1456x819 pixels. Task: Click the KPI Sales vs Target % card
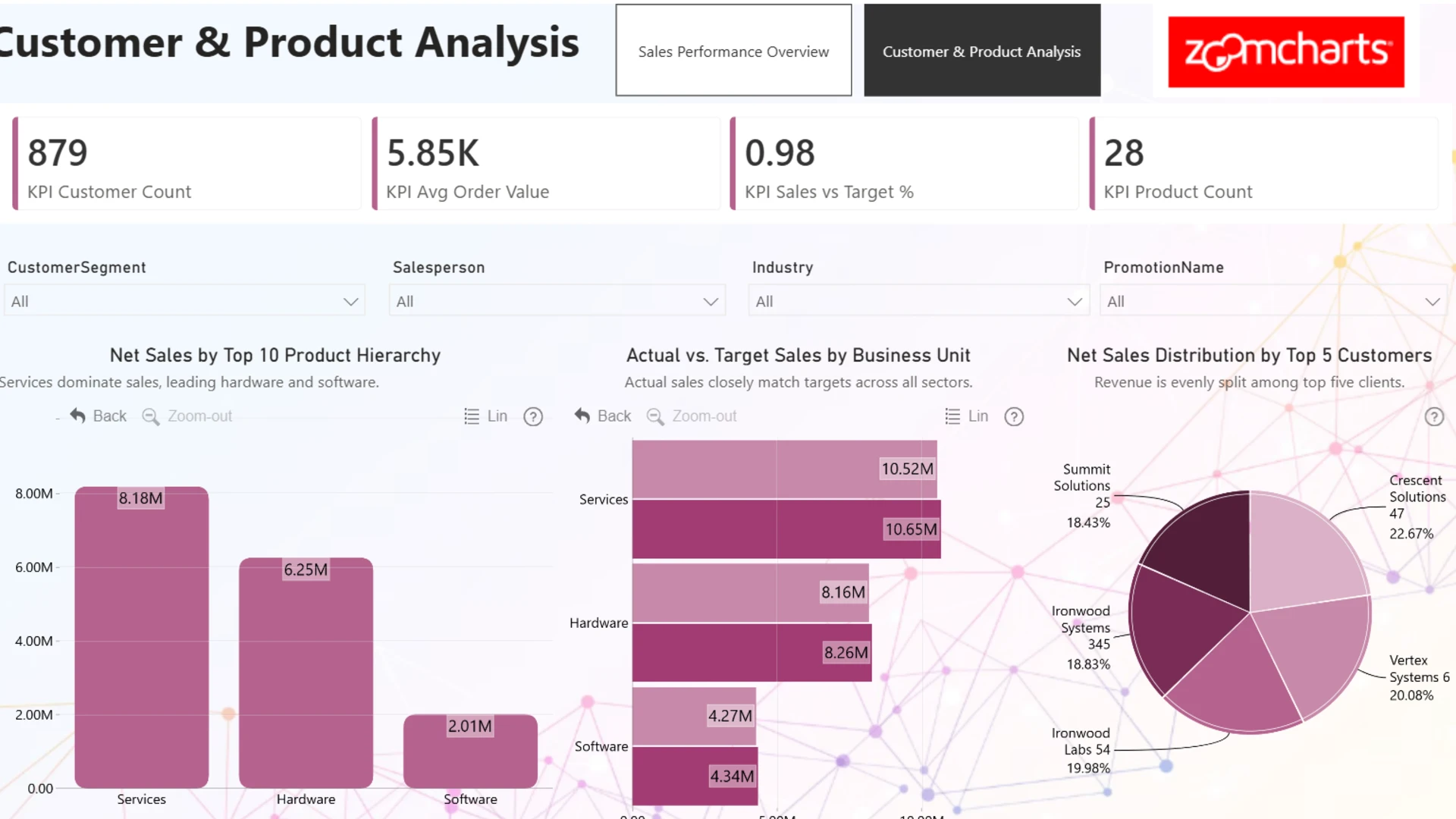point(904,163)
